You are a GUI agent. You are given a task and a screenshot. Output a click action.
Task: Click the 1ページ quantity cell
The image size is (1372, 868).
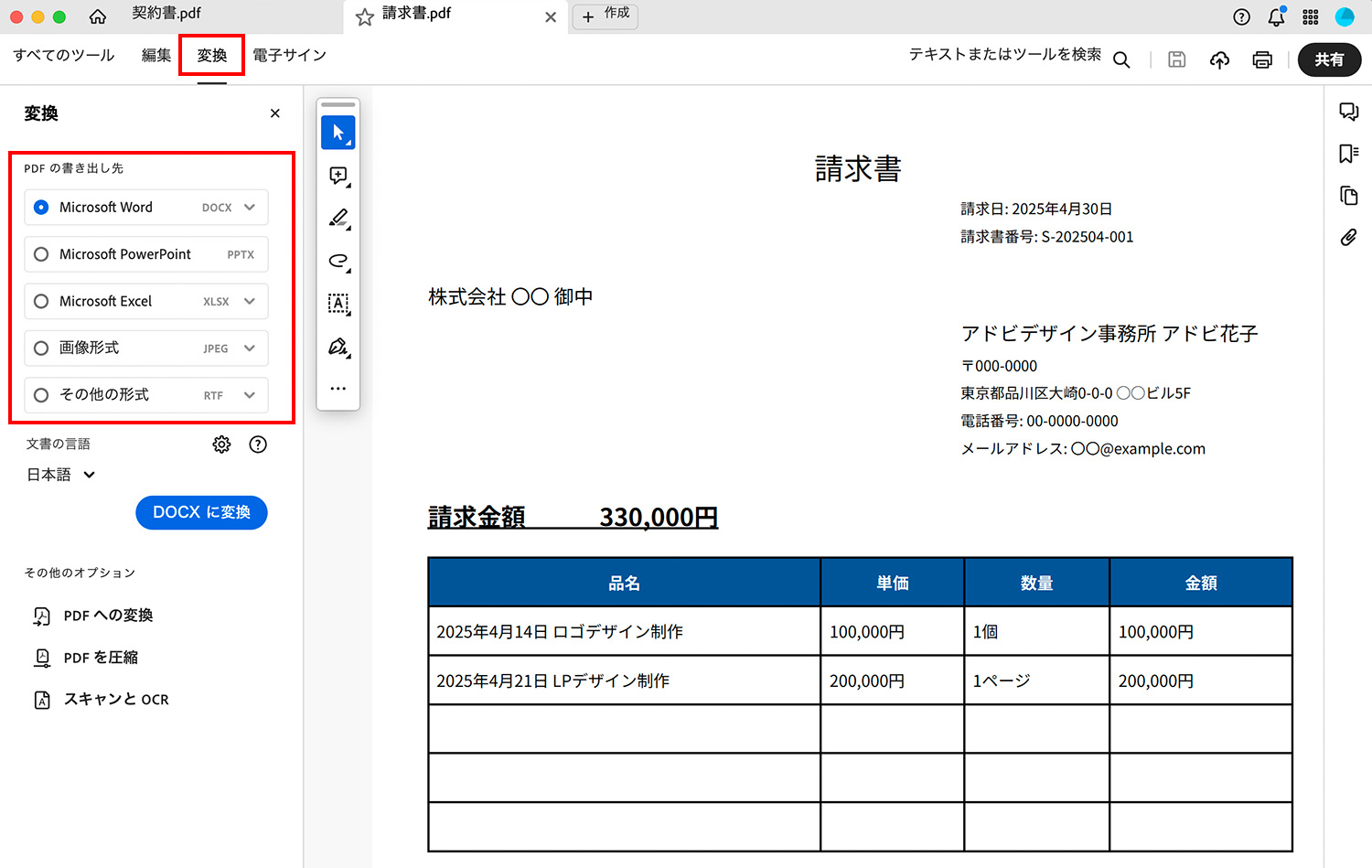coord(1037,680)
